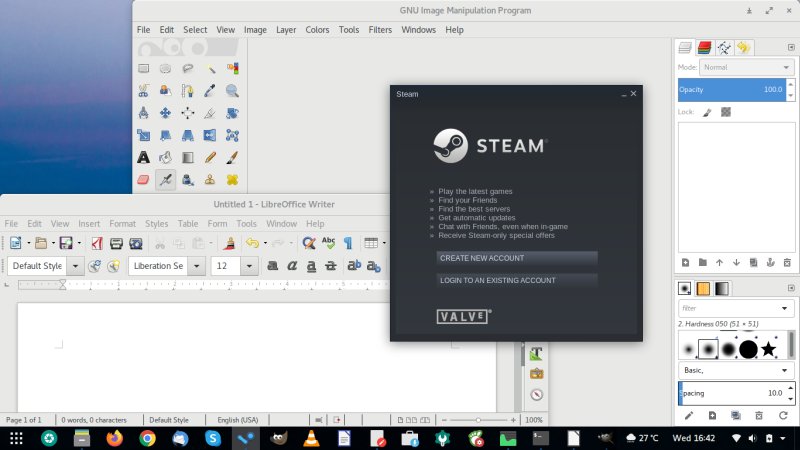Open the Styles menu in Writer
The width and height of the screenshot is (800, 450).
[156, 223]
